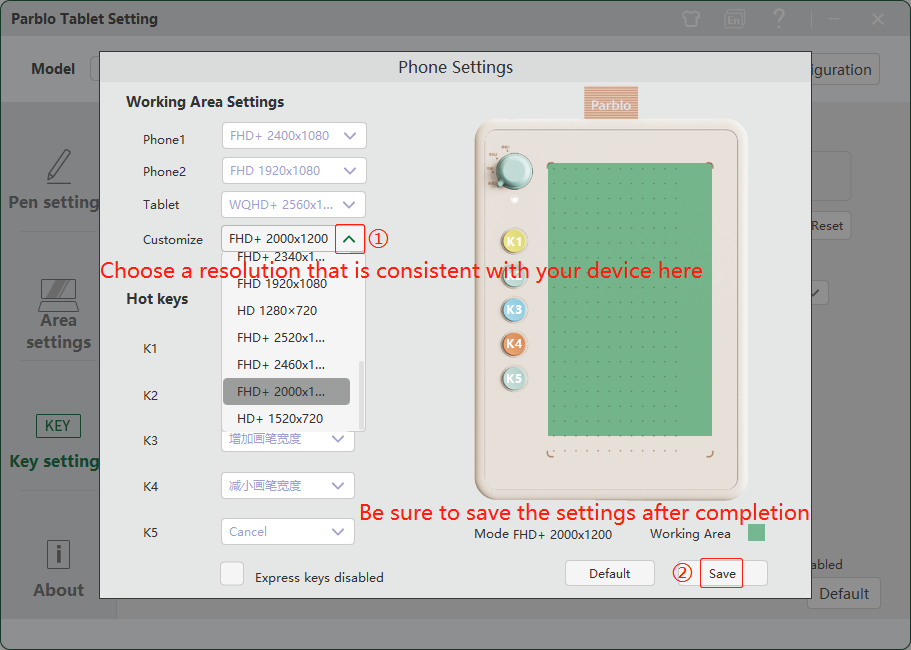Collapse the Customize resolution dropdown

pyautogui.click(x=350, y=239)
